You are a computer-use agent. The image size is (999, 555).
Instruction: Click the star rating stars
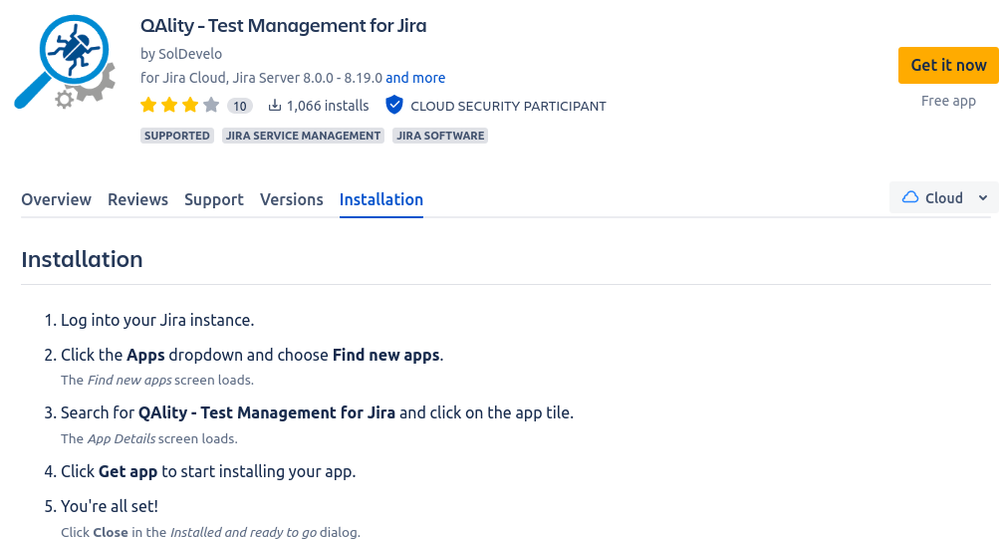tap(180, 105)
